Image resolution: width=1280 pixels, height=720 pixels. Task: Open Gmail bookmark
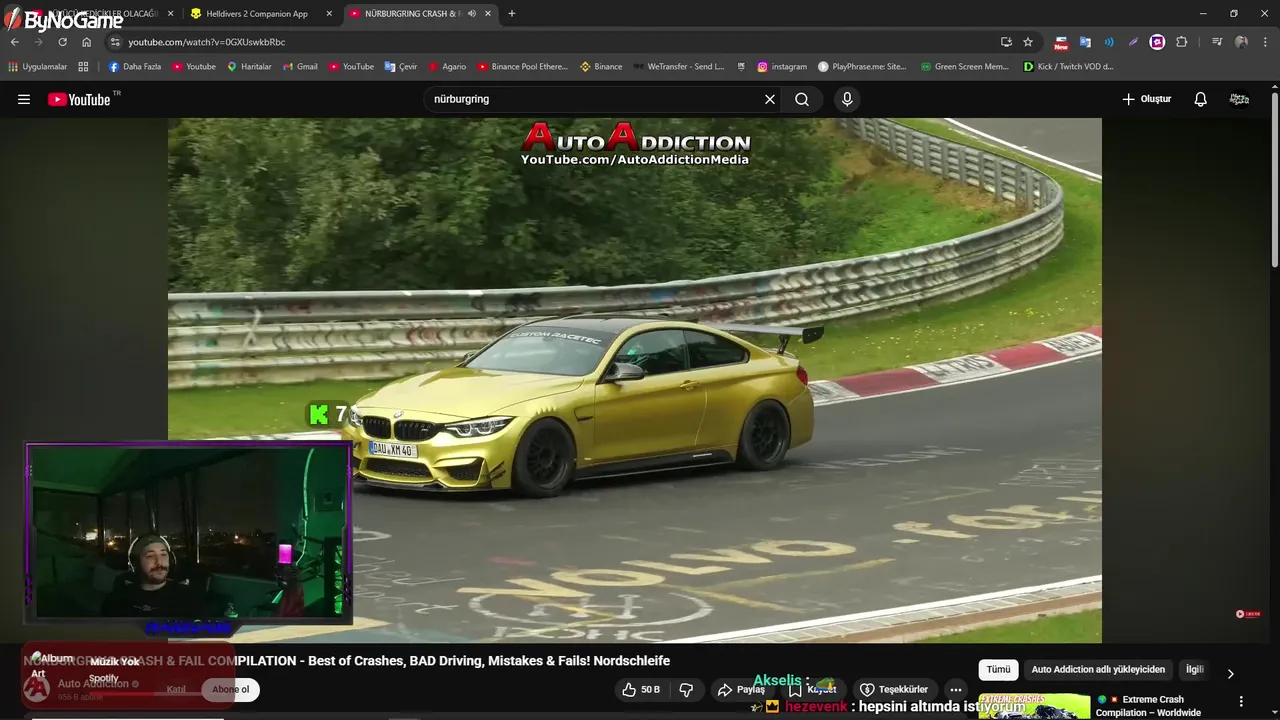300,67
